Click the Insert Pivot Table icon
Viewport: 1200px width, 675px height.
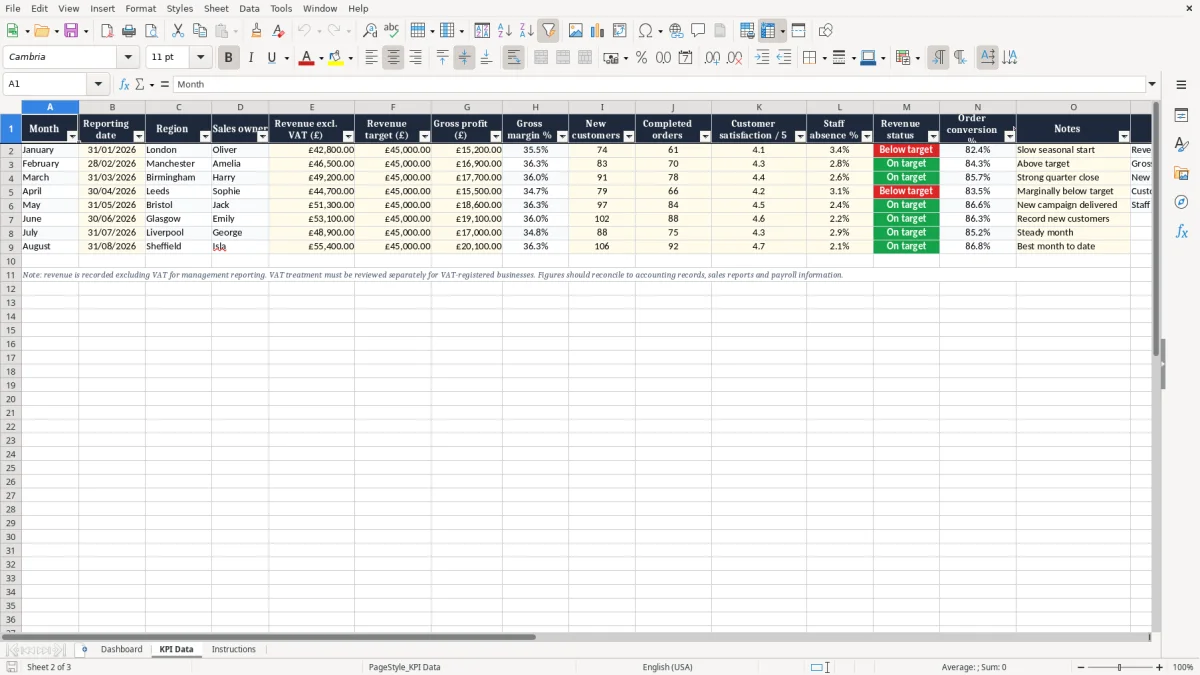(x=620, y=31)
